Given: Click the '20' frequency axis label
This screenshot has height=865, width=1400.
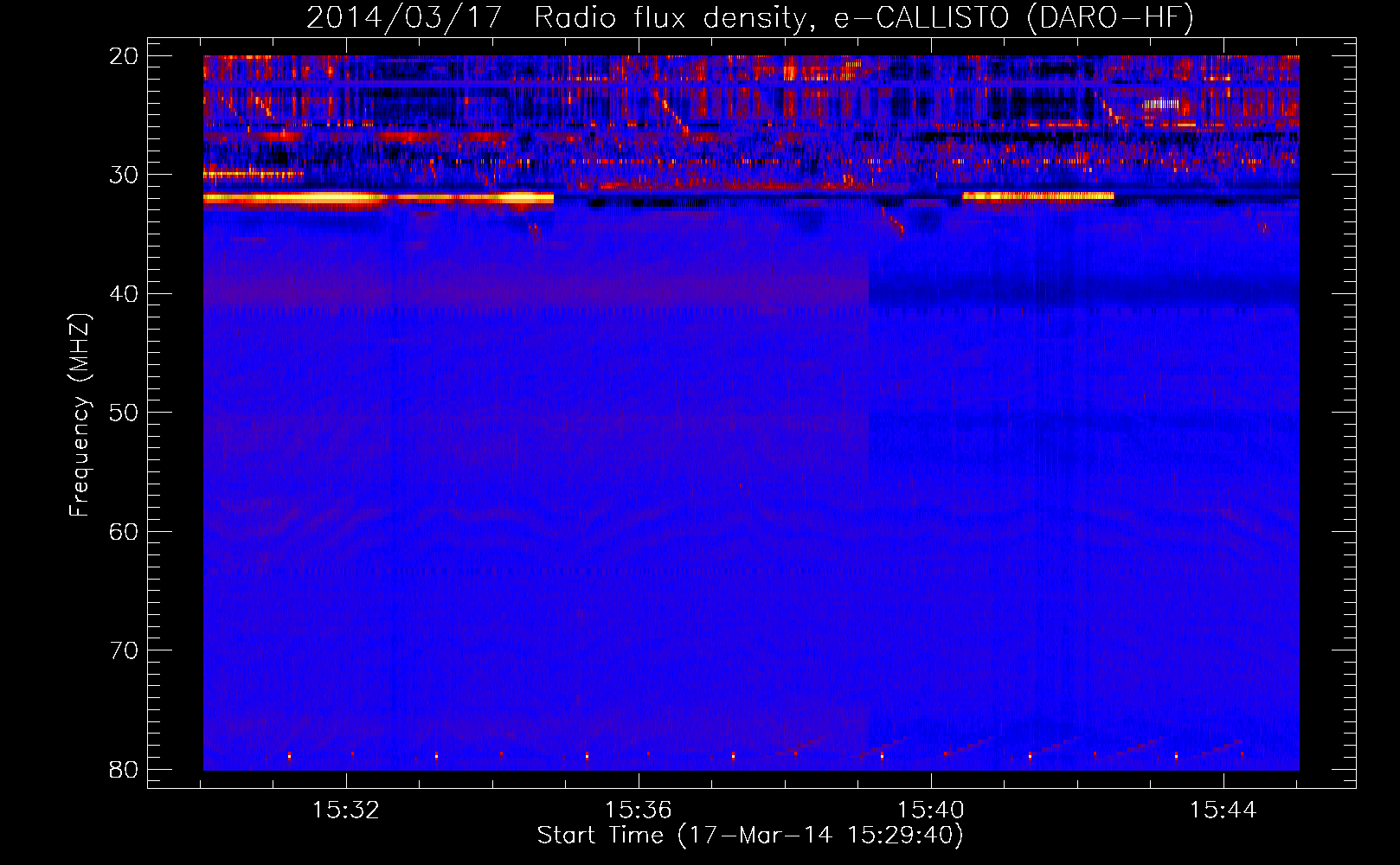Looking at the screenshot, I should point(124,56).
